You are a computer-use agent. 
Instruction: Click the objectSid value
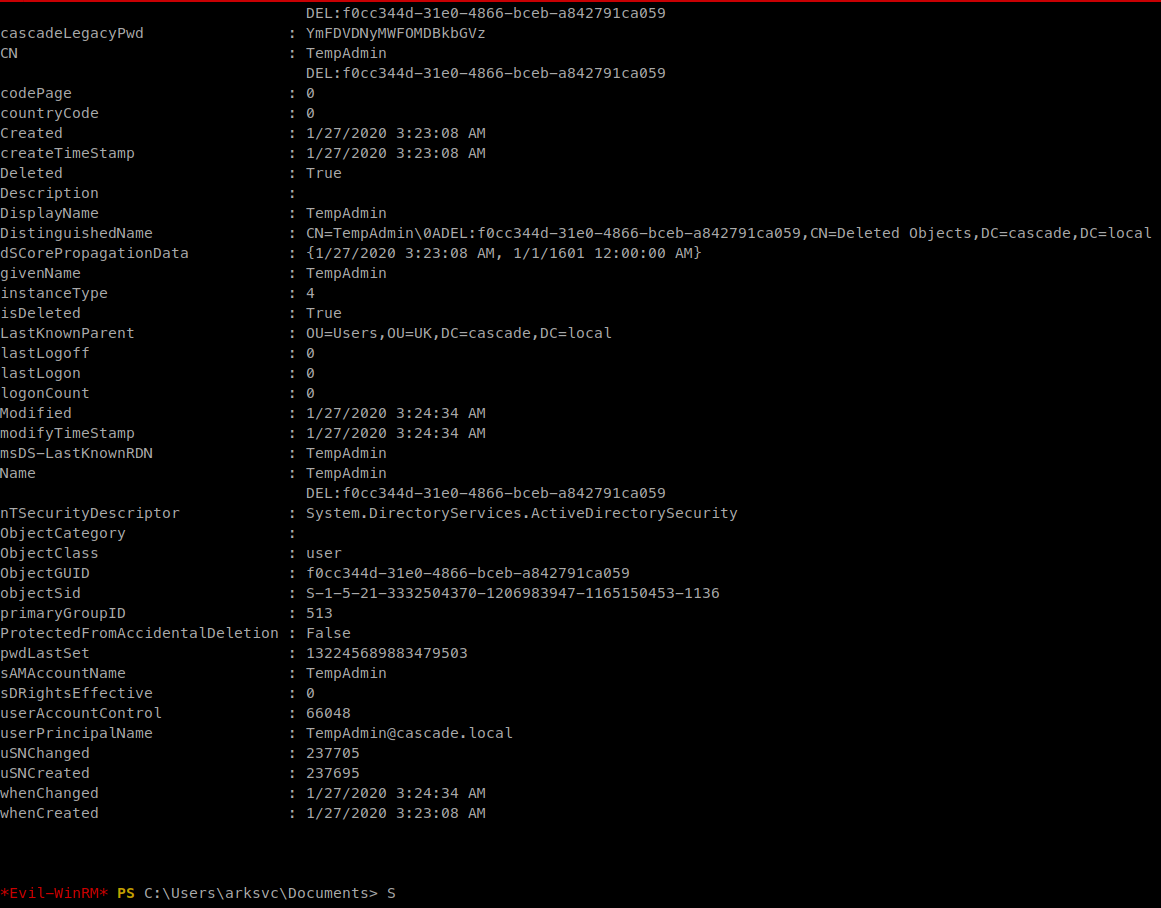(512, 593)
